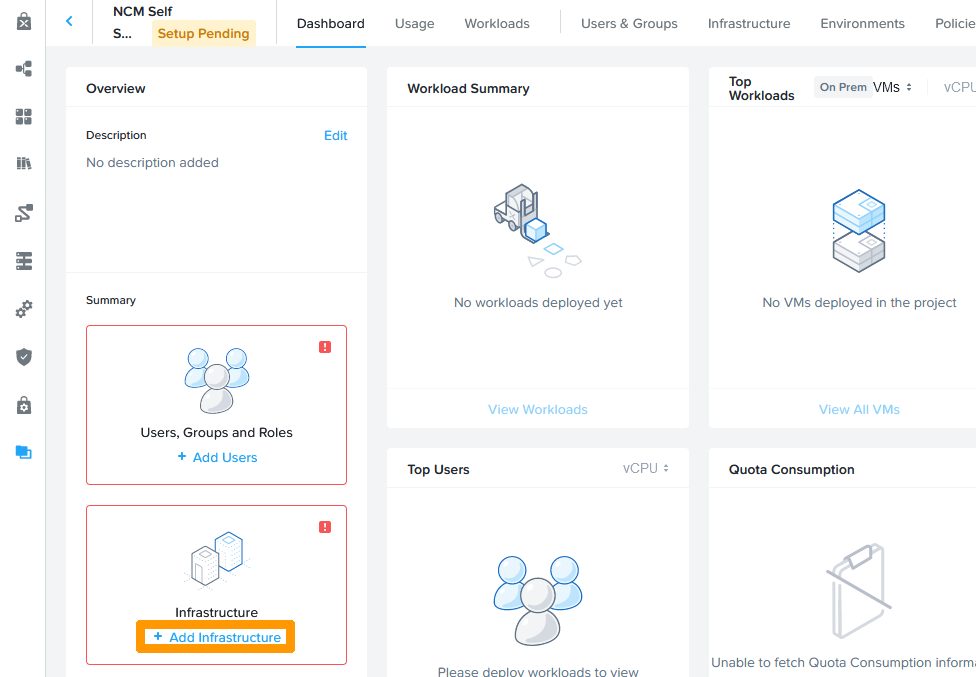The image size is (976, 677).
Task: Click the Add Infrastructure link
Action: [x=216, y=637]
